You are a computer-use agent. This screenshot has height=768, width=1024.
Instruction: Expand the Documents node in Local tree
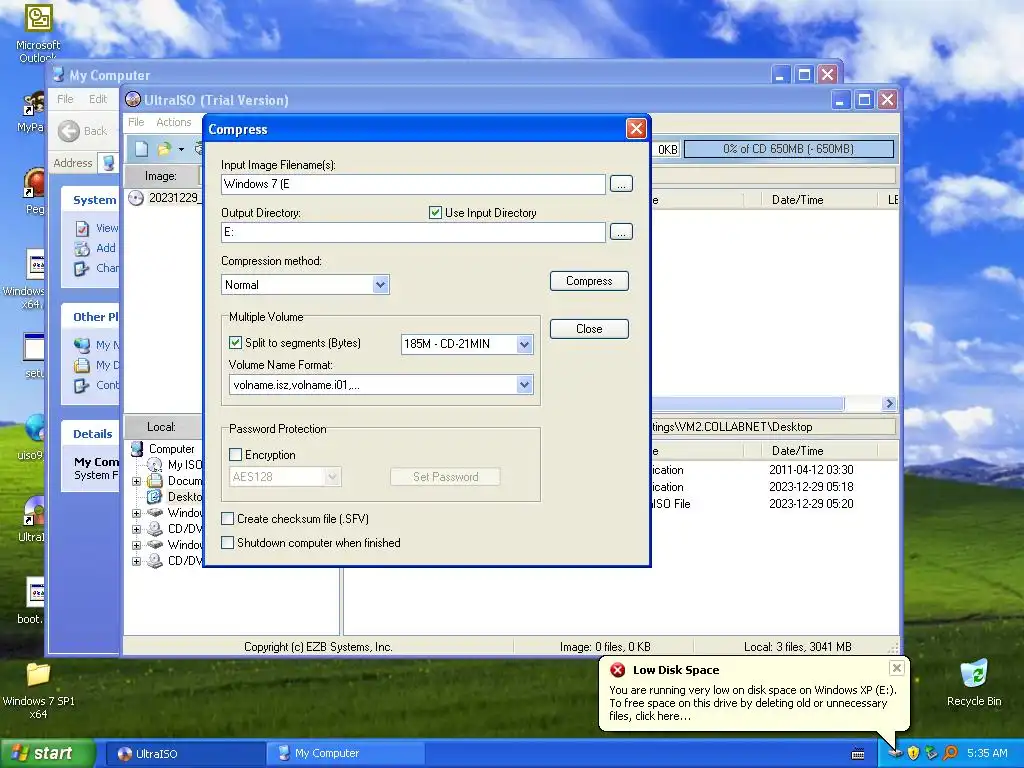[x=136, y=481]
